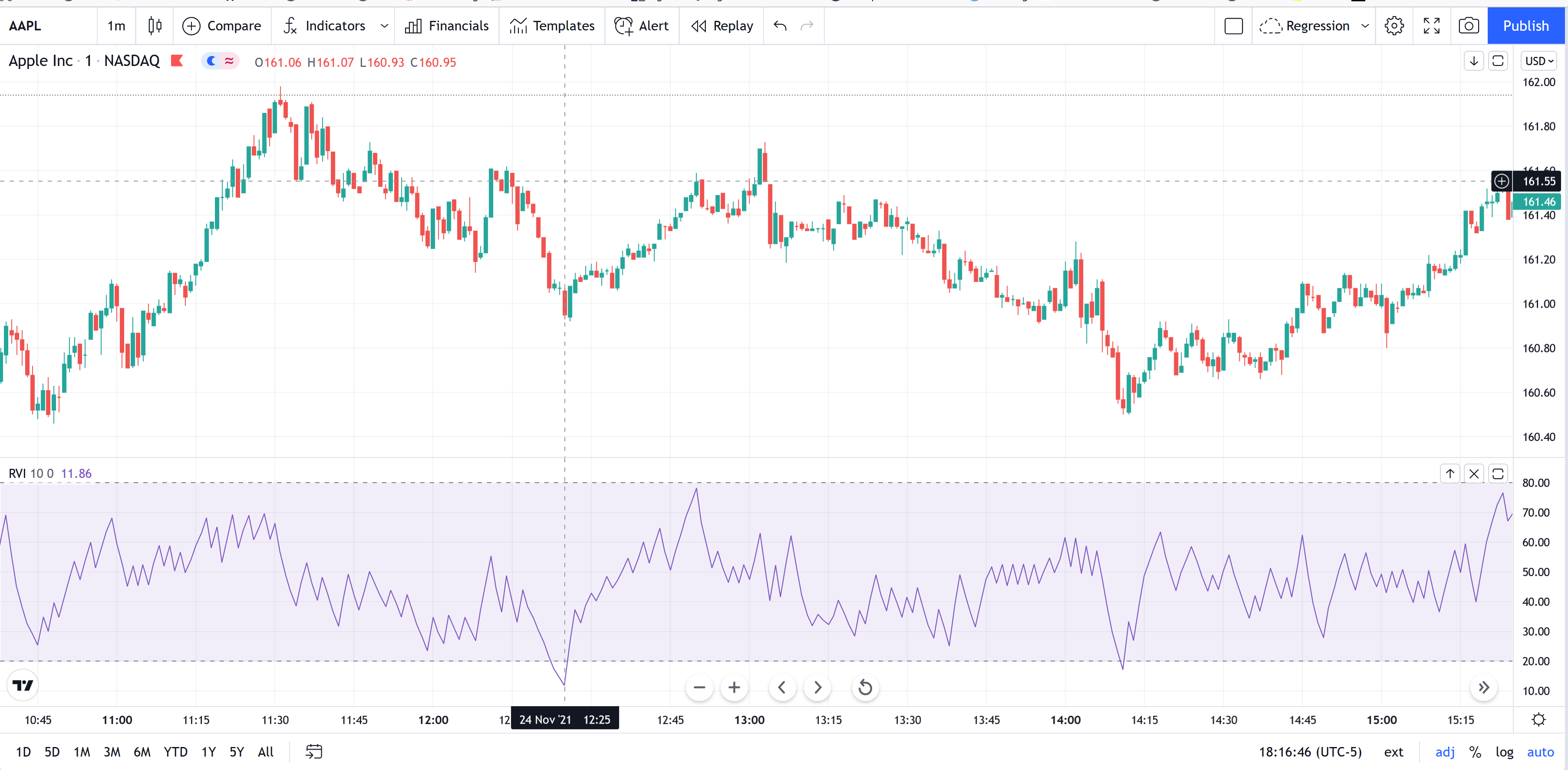
Task: Toggle percent scale
Action: 1476,752
